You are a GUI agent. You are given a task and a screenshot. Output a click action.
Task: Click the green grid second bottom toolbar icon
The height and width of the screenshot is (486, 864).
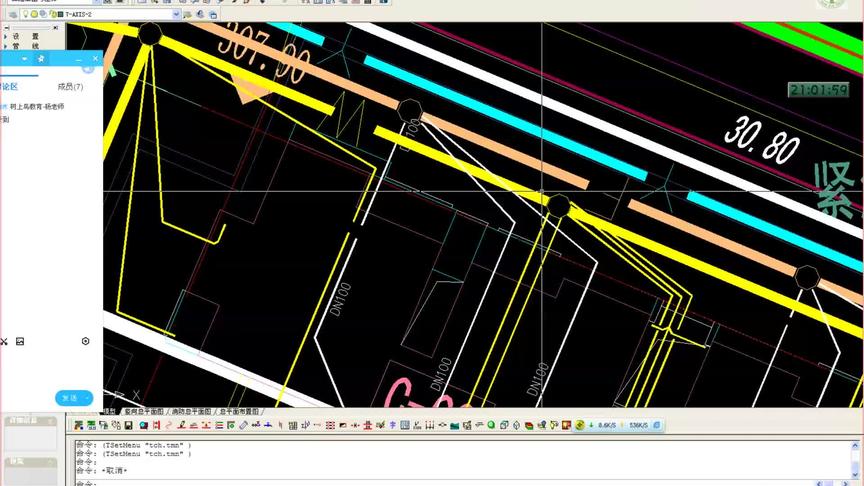91,425
